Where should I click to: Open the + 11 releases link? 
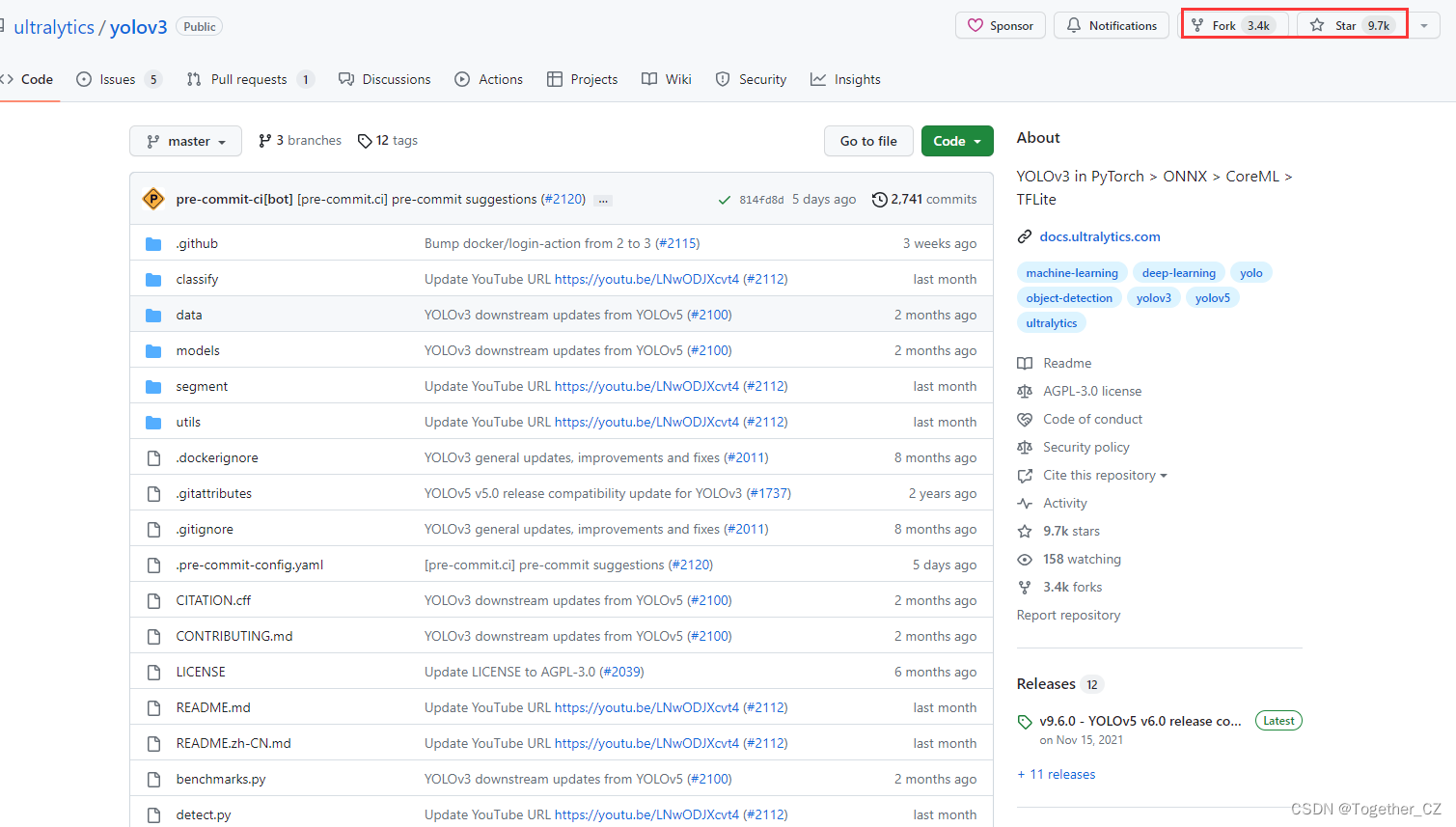click(x=1057, y=774)
